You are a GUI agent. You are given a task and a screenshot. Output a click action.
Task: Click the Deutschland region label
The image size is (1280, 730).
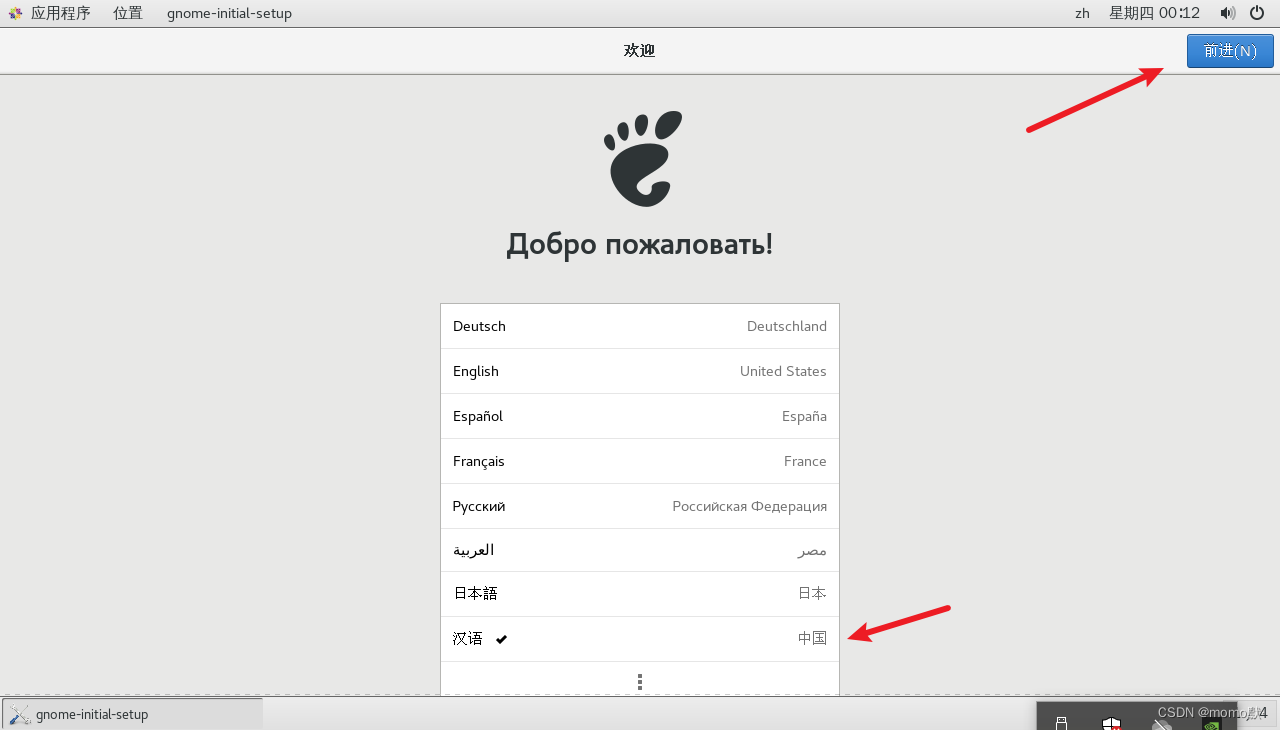[787, 326]
